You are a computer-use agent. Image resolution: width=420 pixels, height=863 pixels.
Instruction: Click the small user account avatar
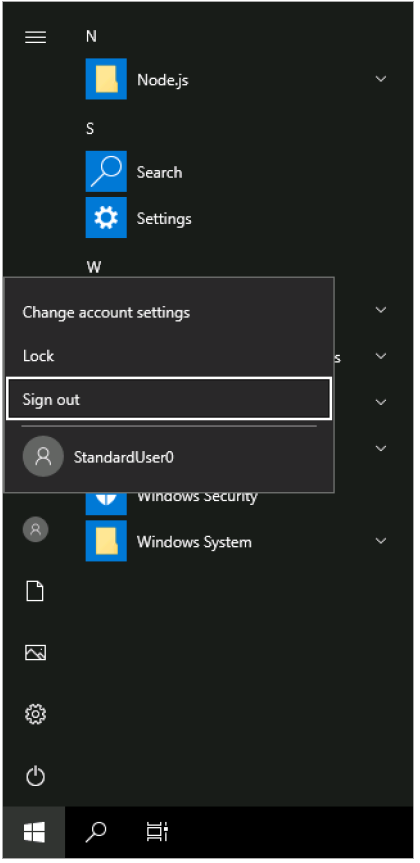[x=35, y=529]
